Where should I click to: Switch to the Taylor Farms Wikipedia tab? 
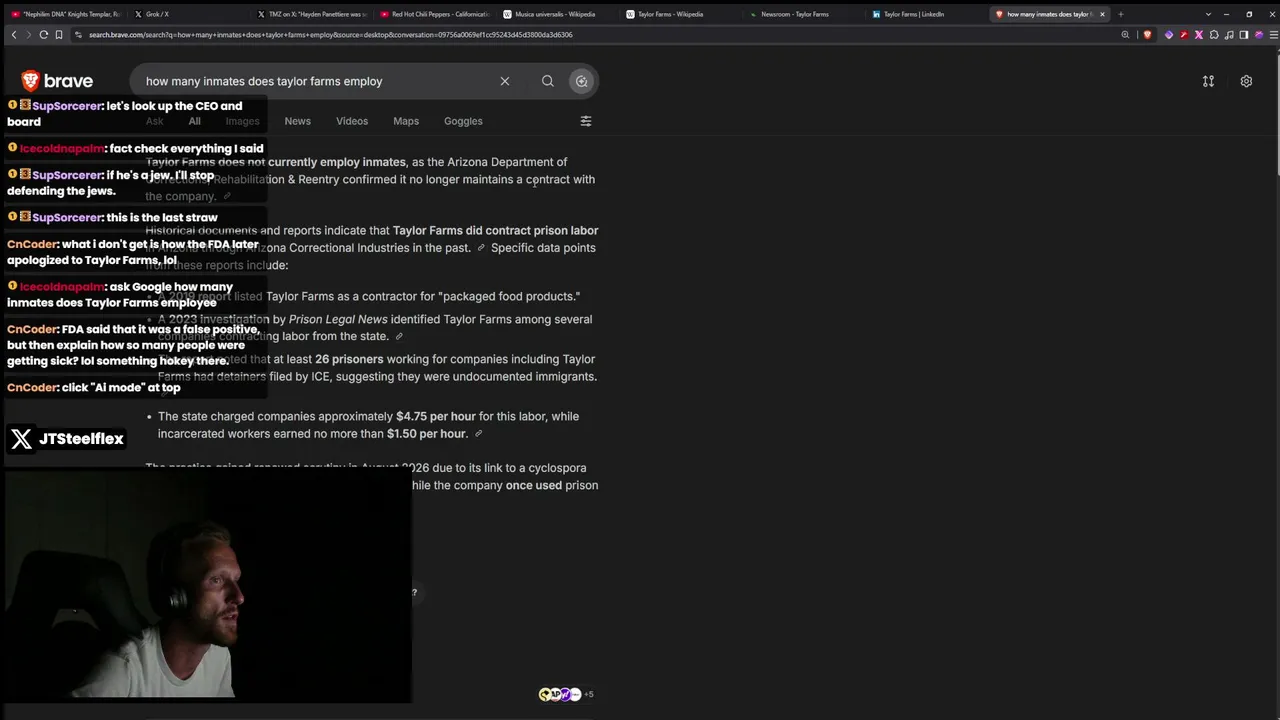679,14
